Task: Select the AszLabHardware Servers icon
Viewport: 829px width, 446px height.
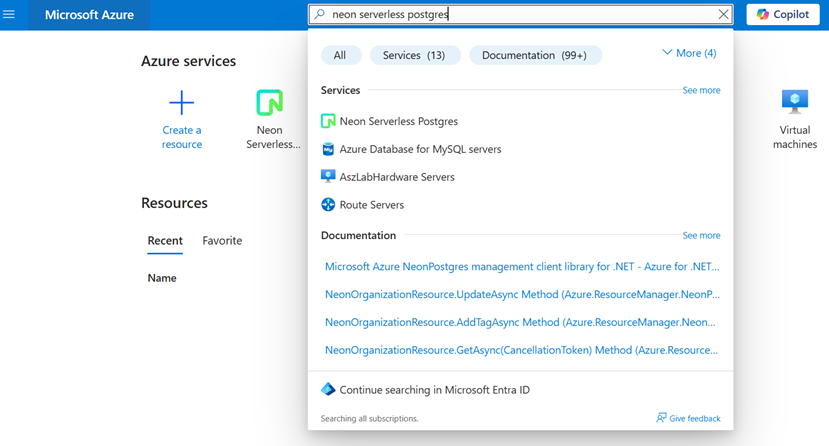Action: tap(328, 177)
